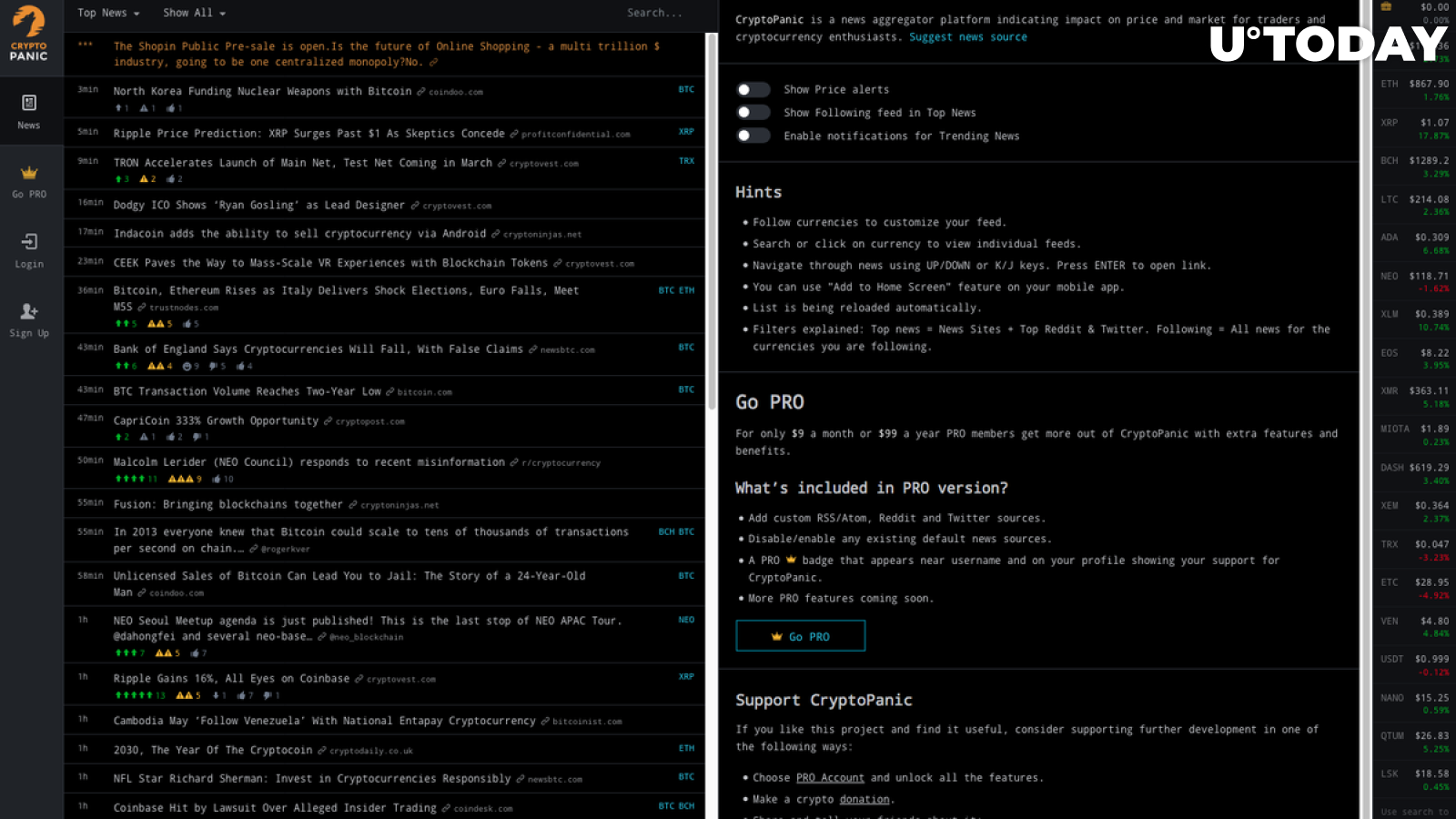Click the CryptoPanic logo
Image resolution: width=1456 pixels, height=819 pixels.
point(29,34)
